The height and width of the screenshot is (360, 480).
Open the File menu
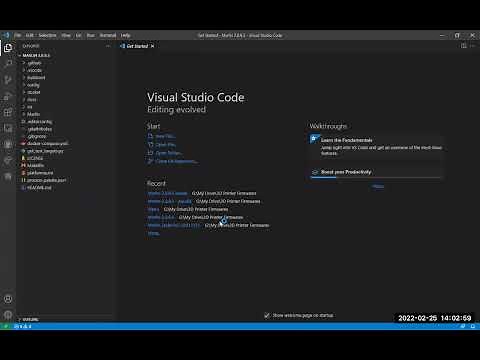coord(17,35)
